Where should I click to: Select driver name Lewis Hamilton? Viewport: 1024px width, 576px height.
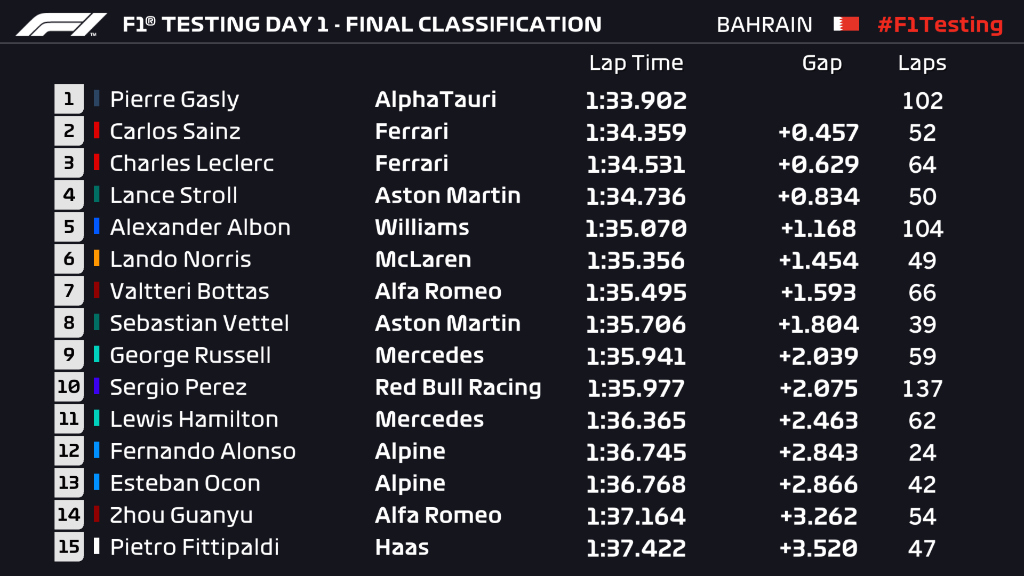pyautogui.click(x=194, y=419)
